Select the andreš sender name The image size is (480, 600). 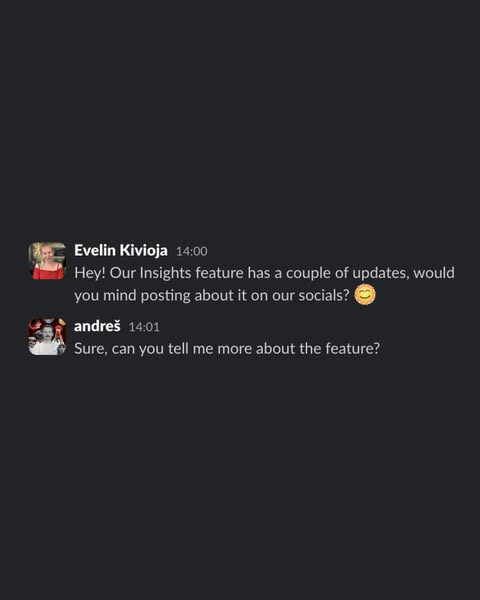pyautogui.click(x=97, y=326)
